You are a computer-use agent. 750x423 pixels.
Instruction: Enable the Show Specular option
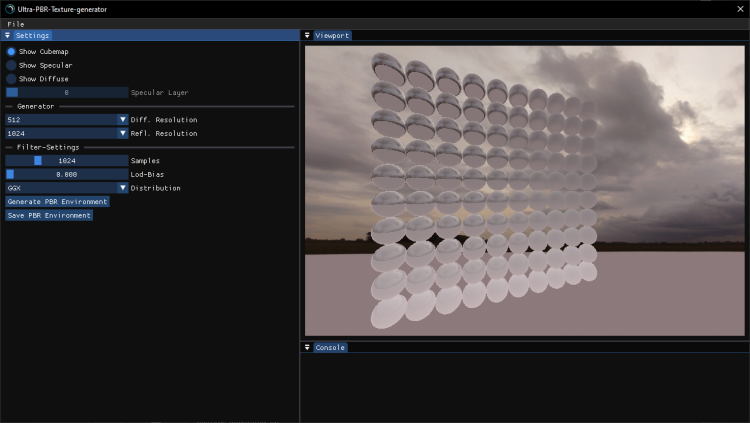point(11,65)
